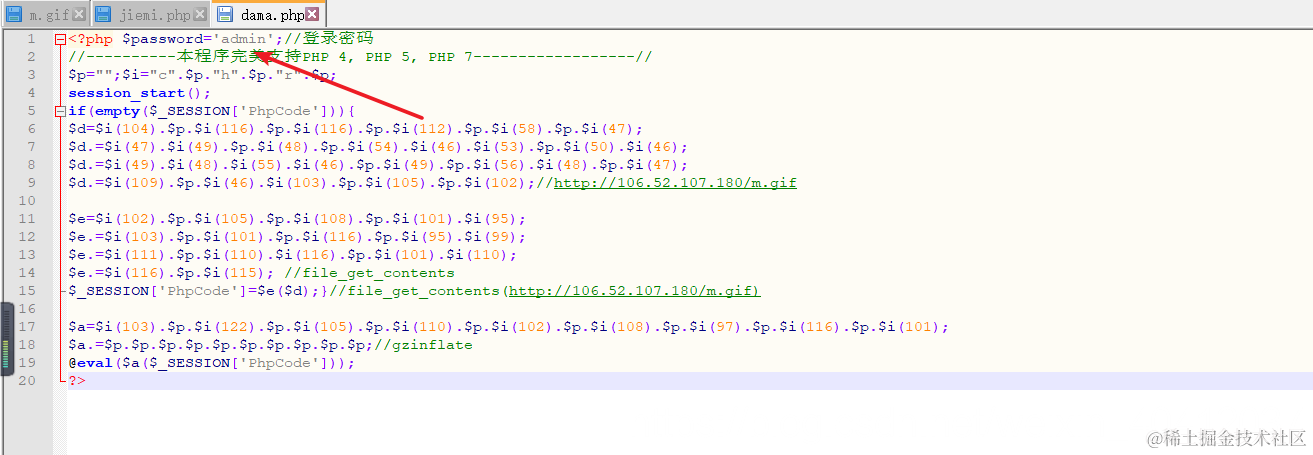Screen dimensions: 1313x455
Task: Close the jiemi.php tab
Action: tap(200, 15)
